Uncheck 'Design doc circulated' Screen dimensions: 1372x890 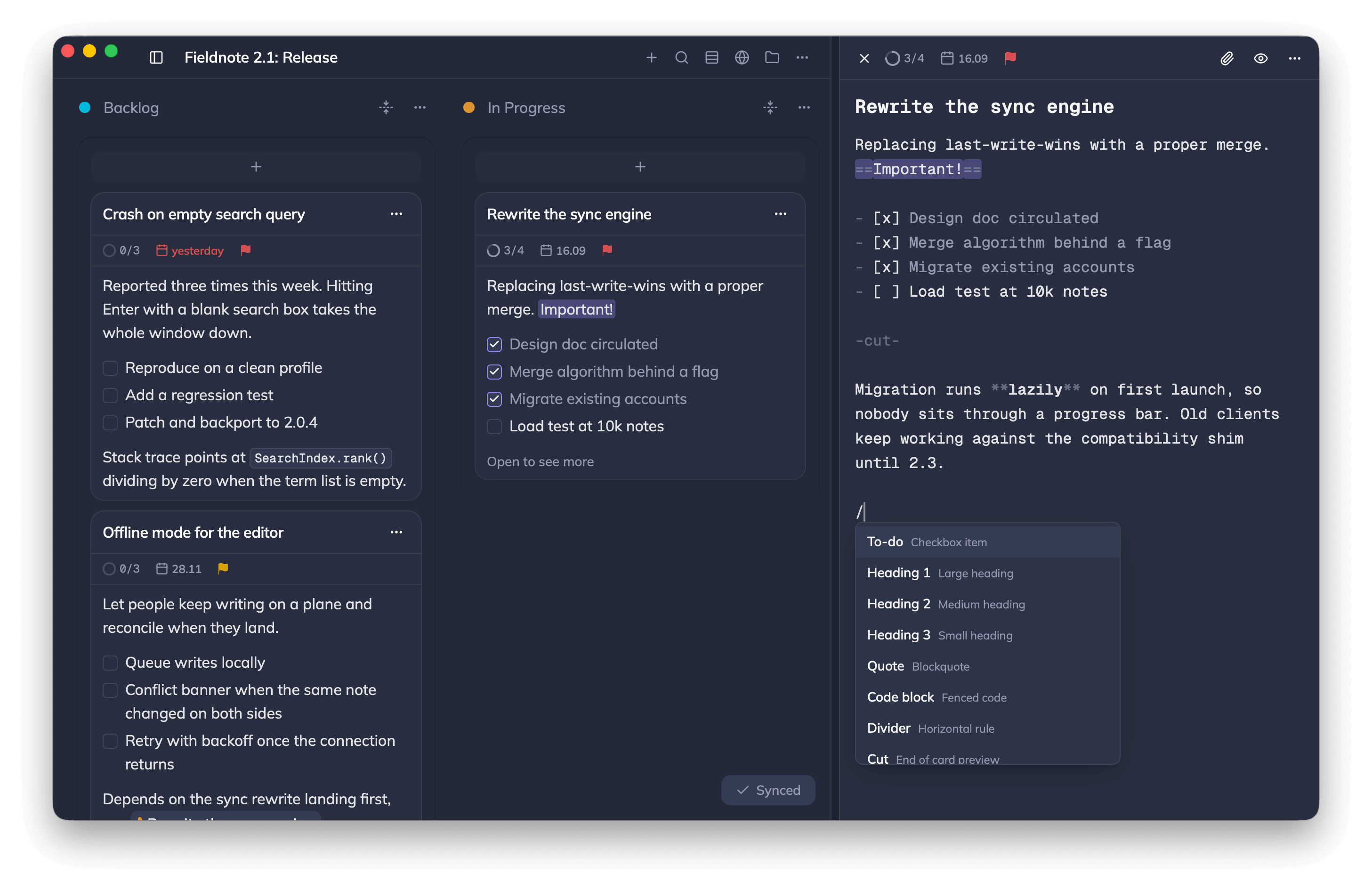(494, 345)
